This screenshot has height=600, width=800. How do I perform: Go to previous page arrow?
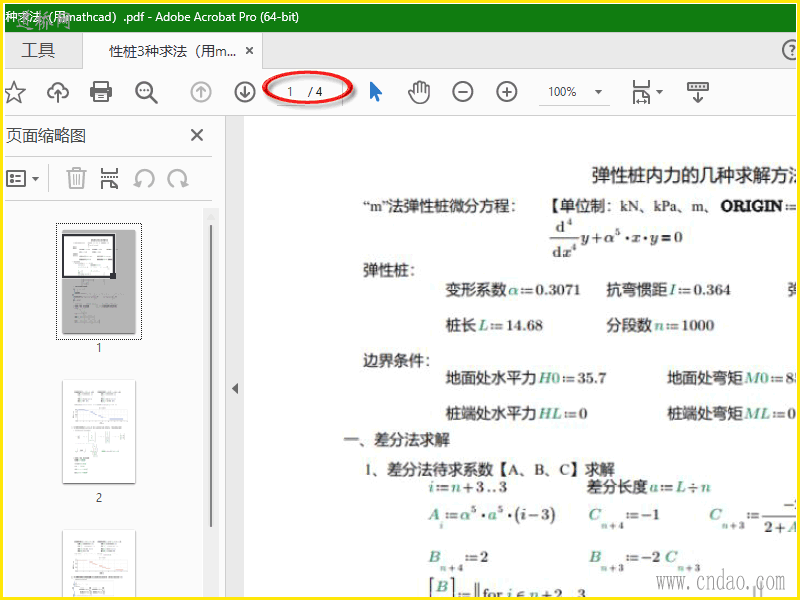click(x=201, y=92)
